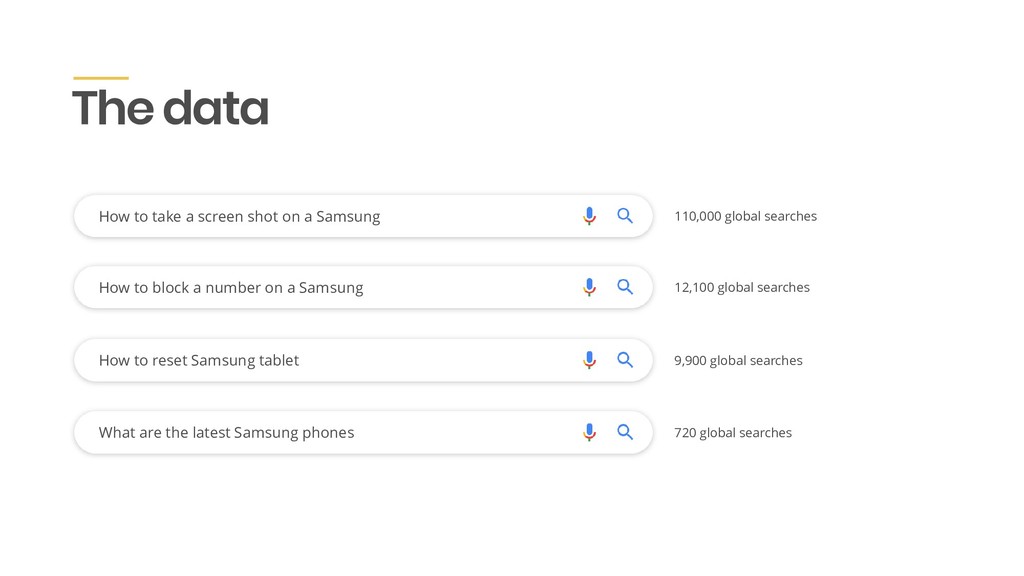Click 'The data' heading
Screen dimensions: 1024x576
tap(170, 108)
